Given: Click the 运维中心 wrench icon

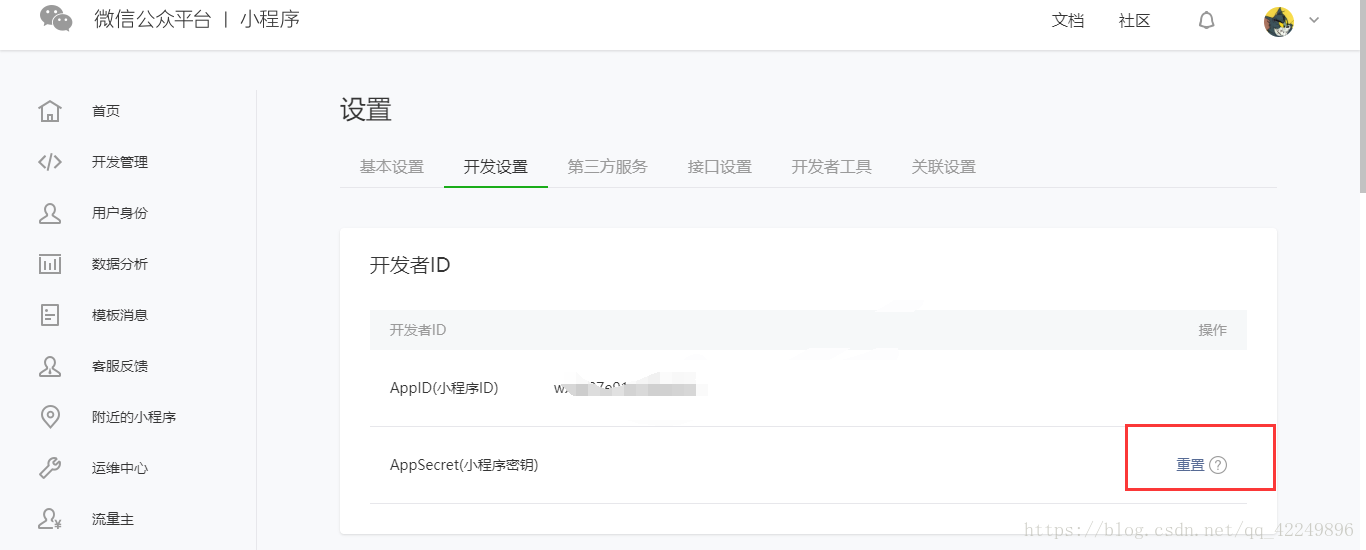Looking at the screenshot, I should [50, 468].
